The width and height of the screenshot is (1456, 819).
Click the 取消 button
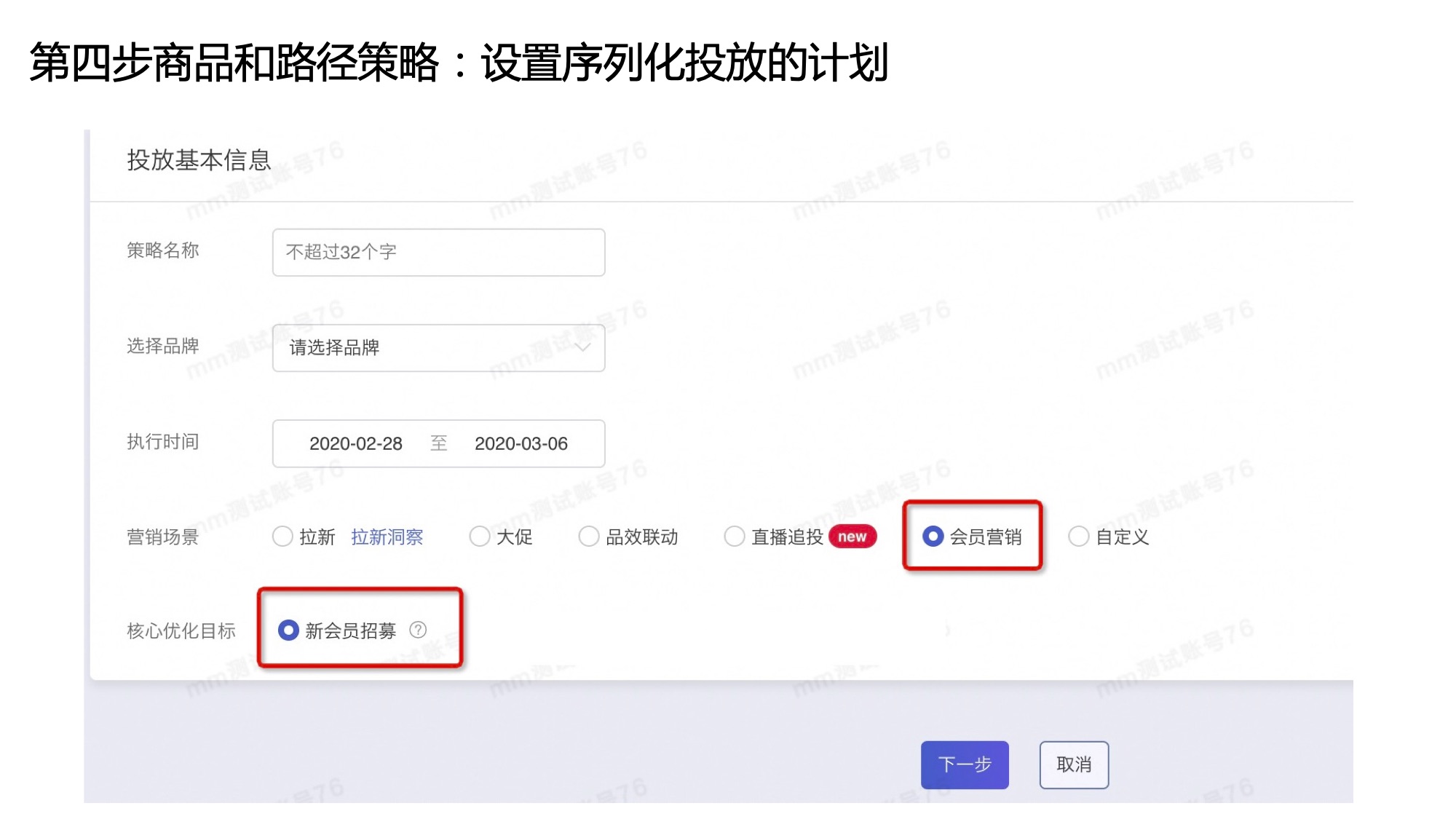pos(1073,764)
